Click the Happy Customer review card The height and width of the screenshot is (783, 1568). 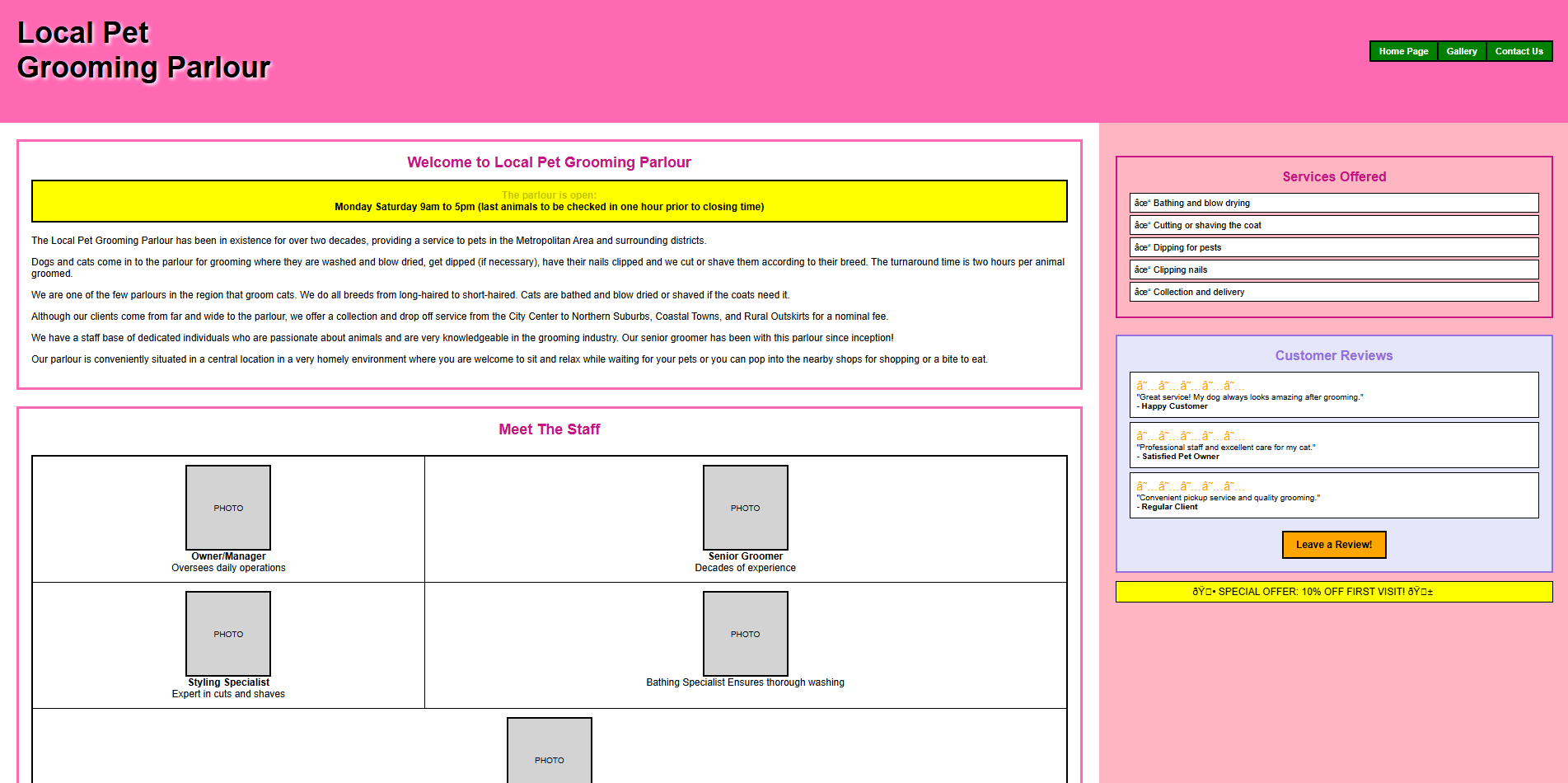tap(1333, 395)
